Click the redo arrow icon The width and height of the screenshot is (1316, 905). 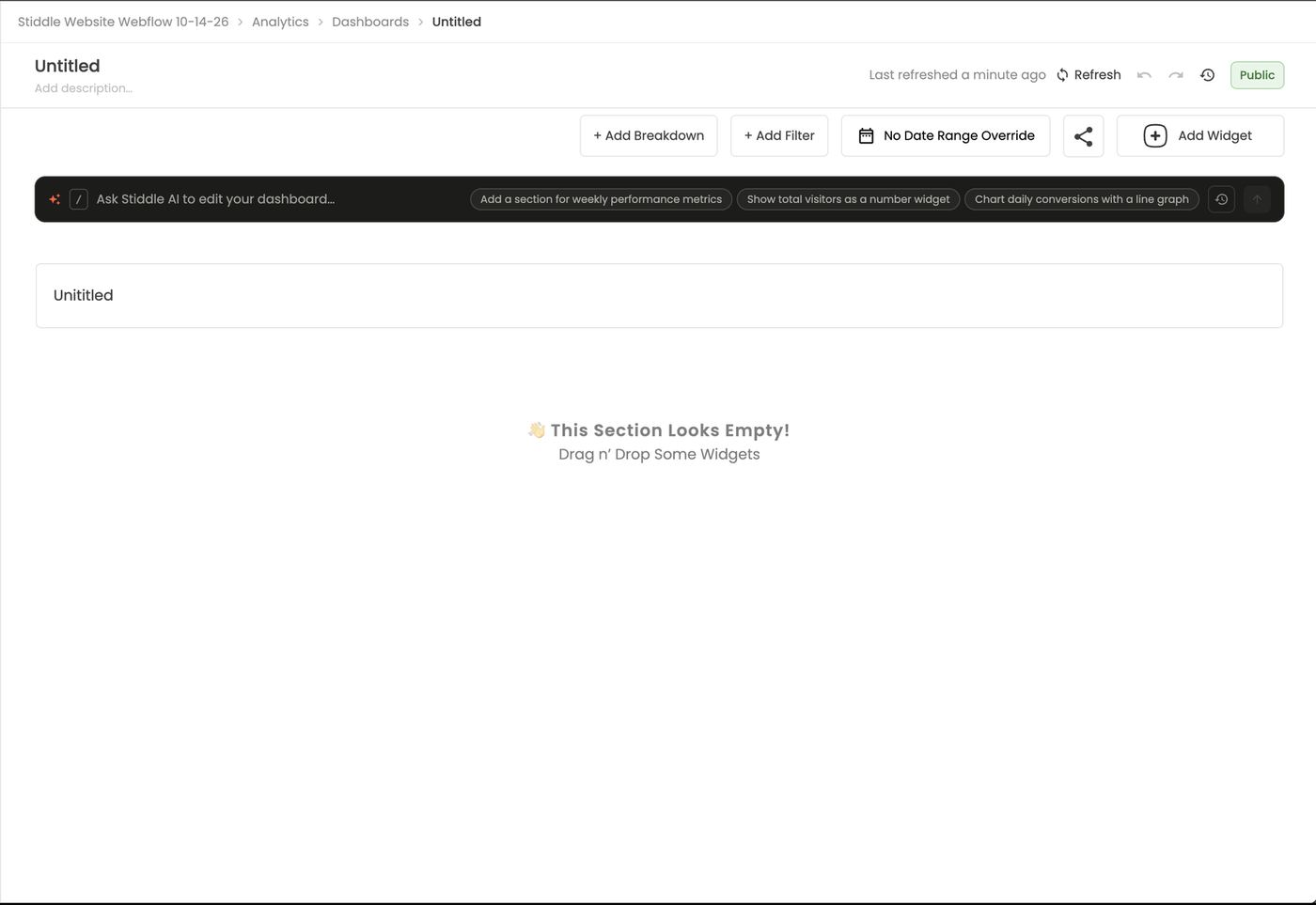tap(1176, 75)
